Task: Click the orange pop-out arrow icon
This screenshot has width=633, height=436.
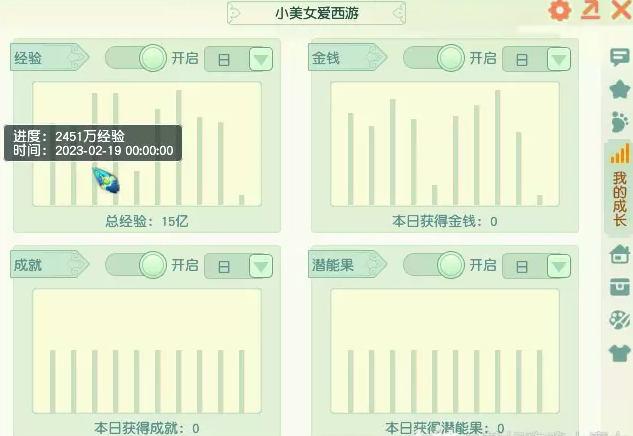Action: pyautogui.click(x=590, y=10)
